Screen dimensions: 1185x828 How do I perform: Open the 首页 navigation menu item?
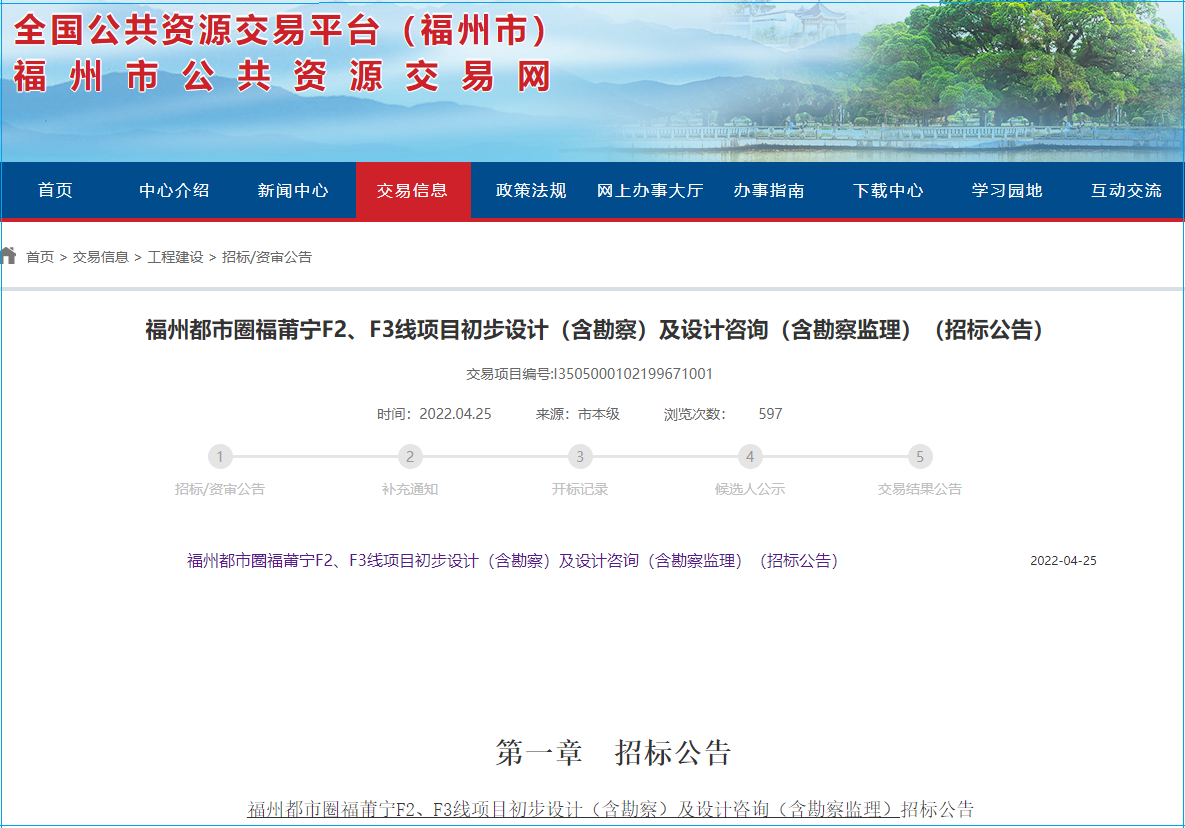(x=56, y=190)
